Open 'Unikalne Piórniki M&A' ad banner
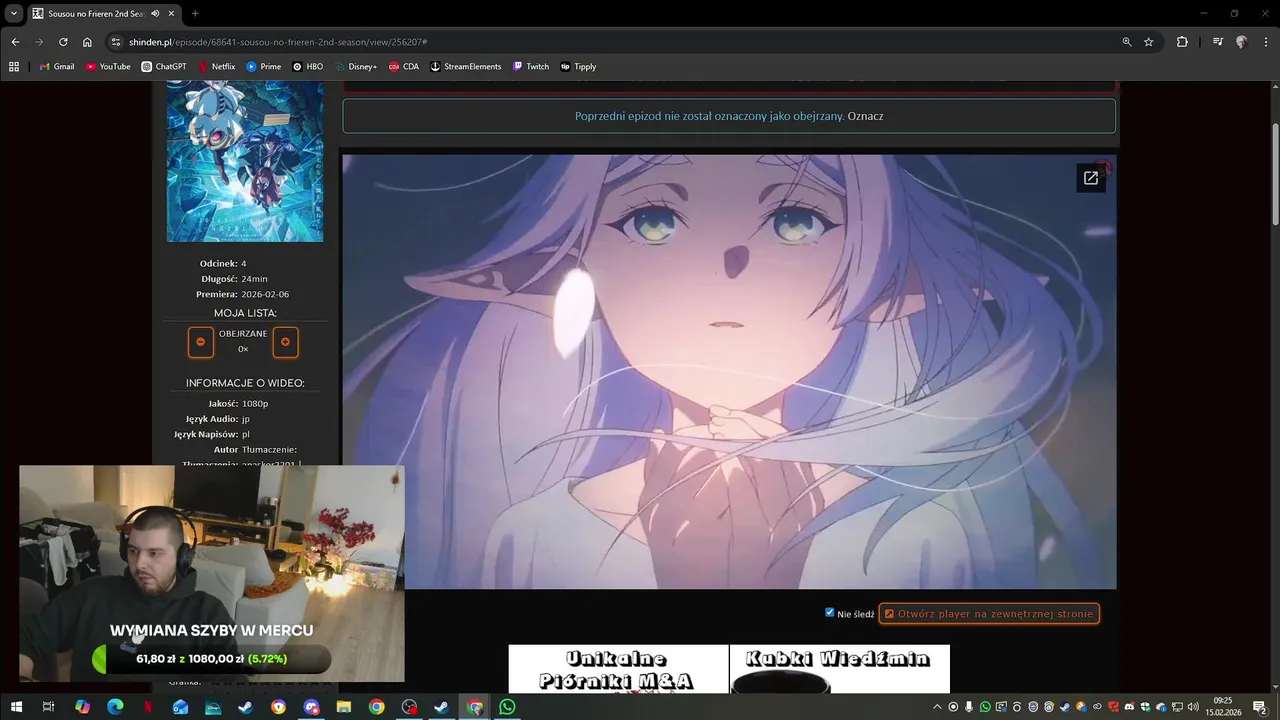Image resolution: width=1280 pixels, height=720 pixels. pos(618,669)
